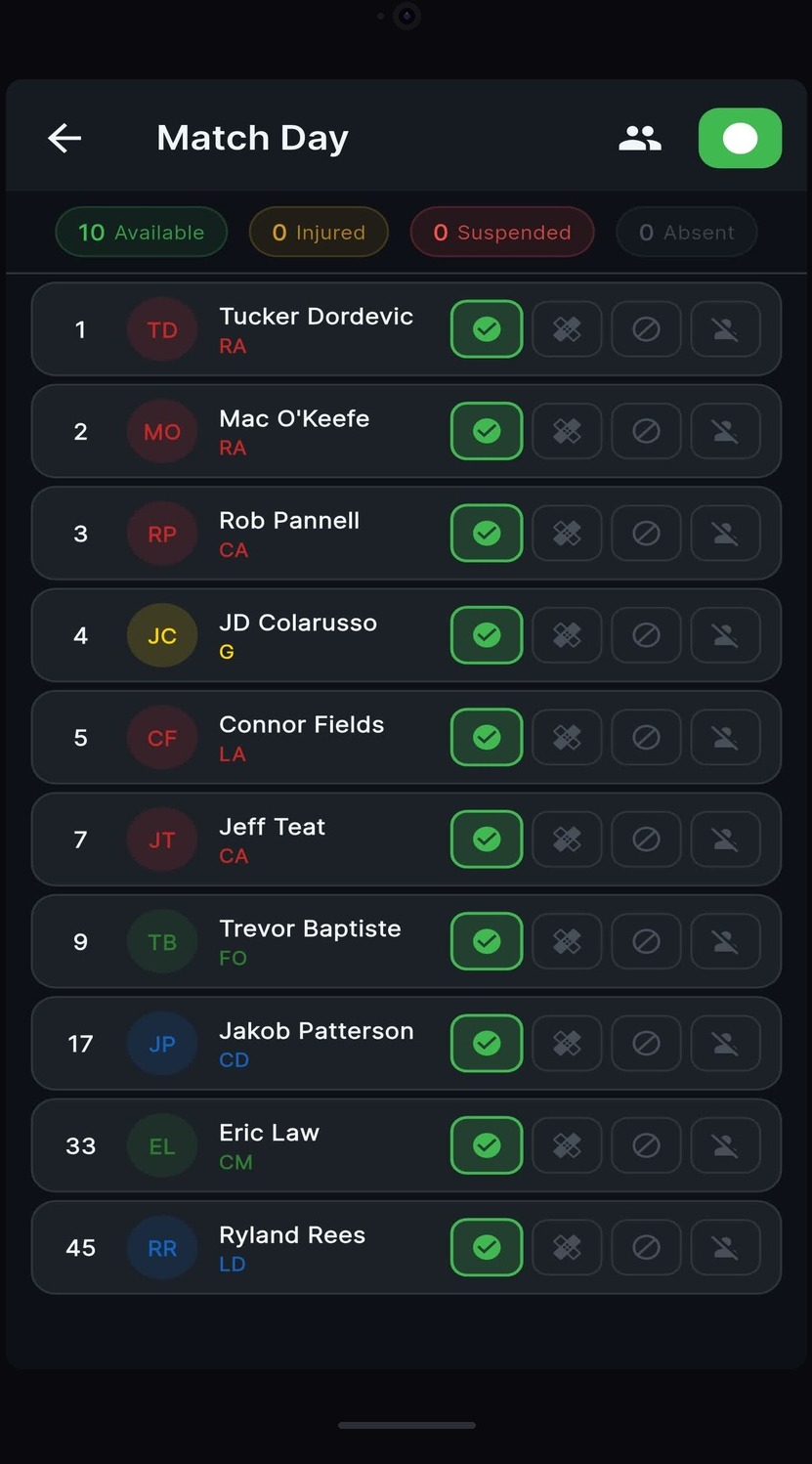Switch to the 0 Suspended filter
Screen dimensions: 812x1464
501,232
